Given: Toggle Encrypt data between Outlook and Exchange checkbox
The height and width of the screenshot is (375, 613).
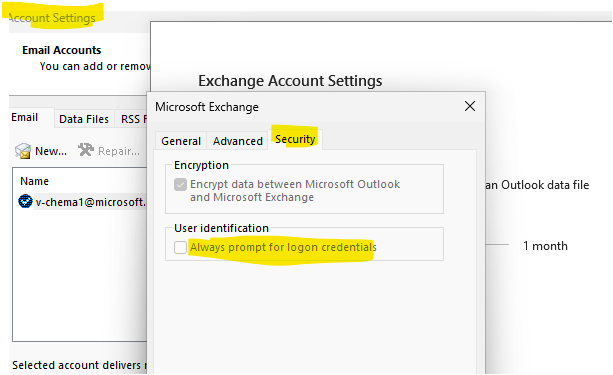Looking at the screenshot, I should pyautogui.click(x=180, y=184).
